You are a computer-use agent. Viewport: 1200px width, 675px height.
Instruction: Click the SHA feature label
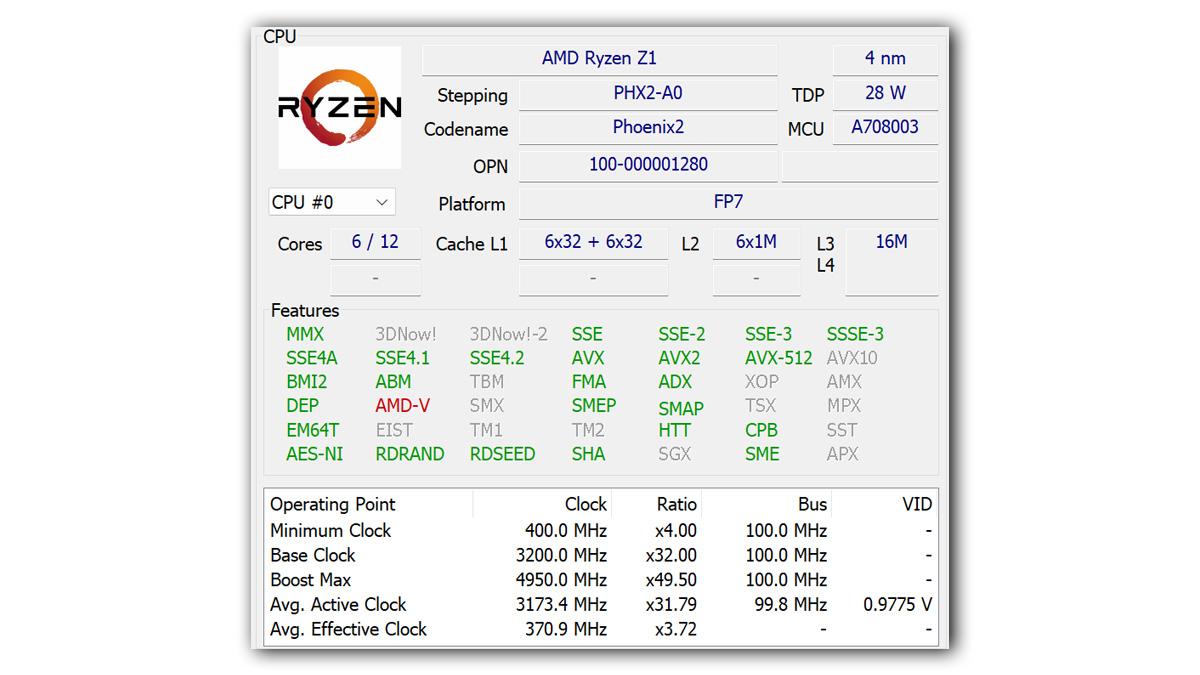[588, 454]
